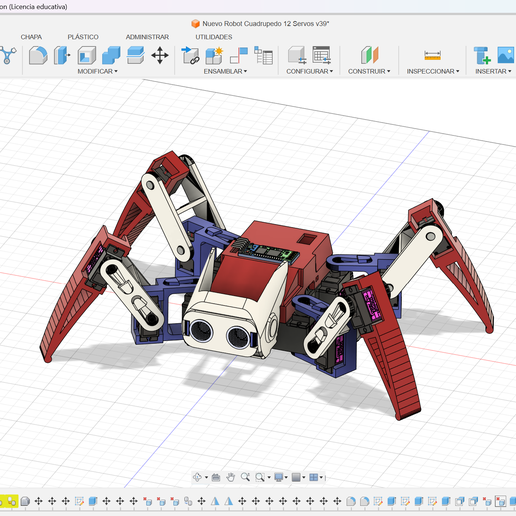Screen dimensions: 516x516
Task: Activate the Zoom magnifier tool
Action: [x=245, y=477]
